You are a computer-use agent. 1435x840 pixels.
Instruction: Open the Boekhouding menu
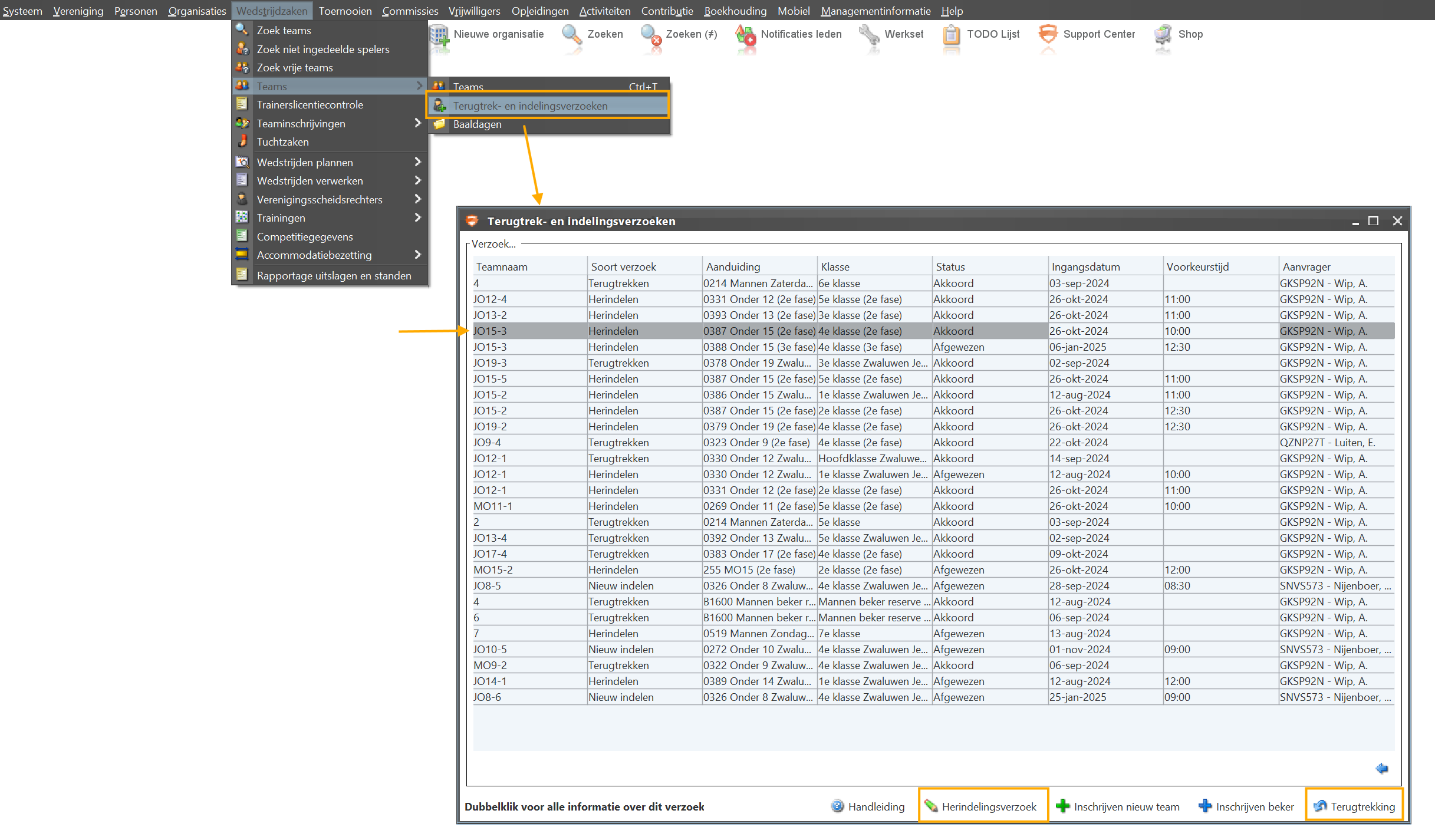click(735, 11)
